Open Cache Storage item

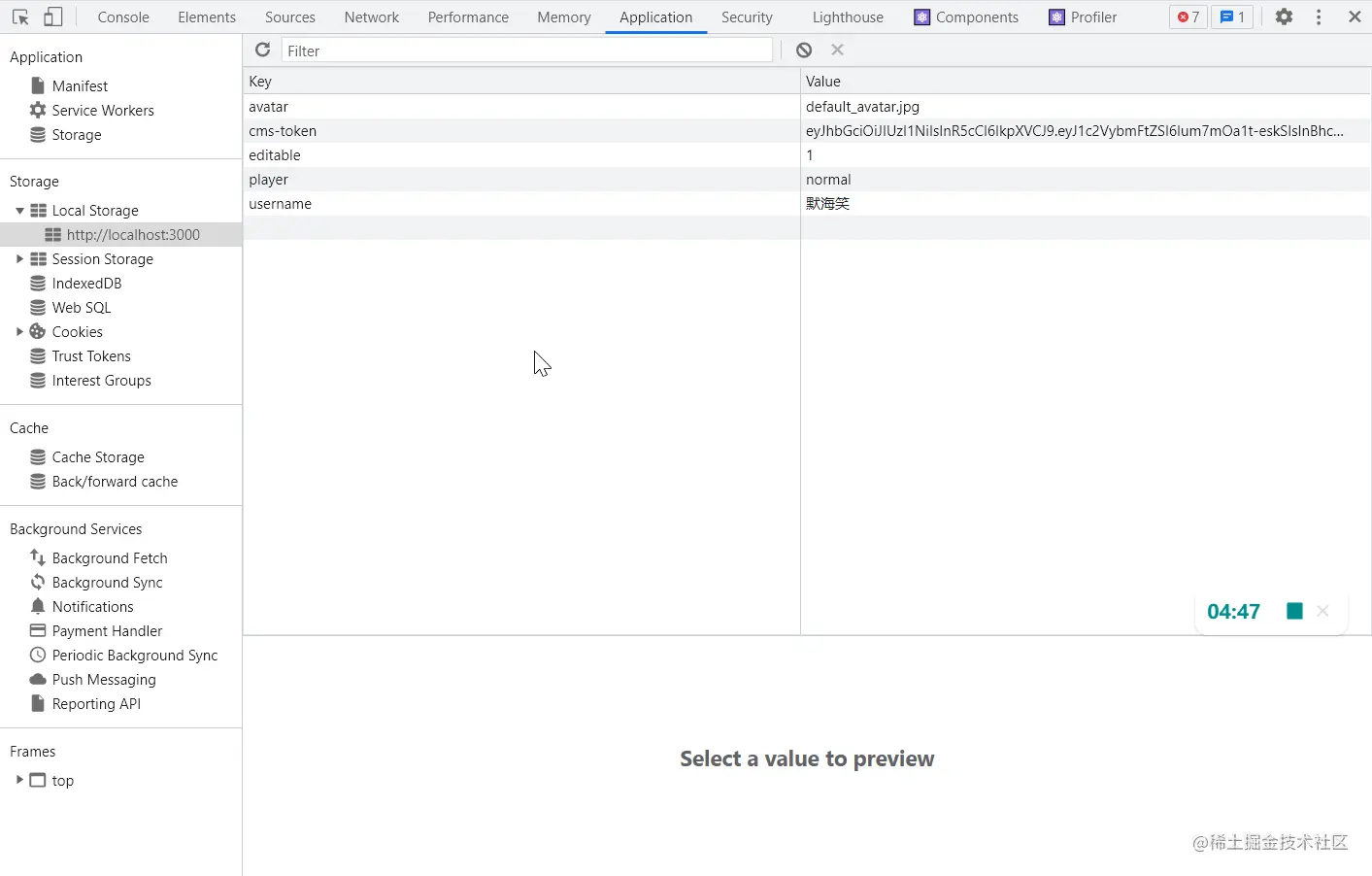(98, 456)
